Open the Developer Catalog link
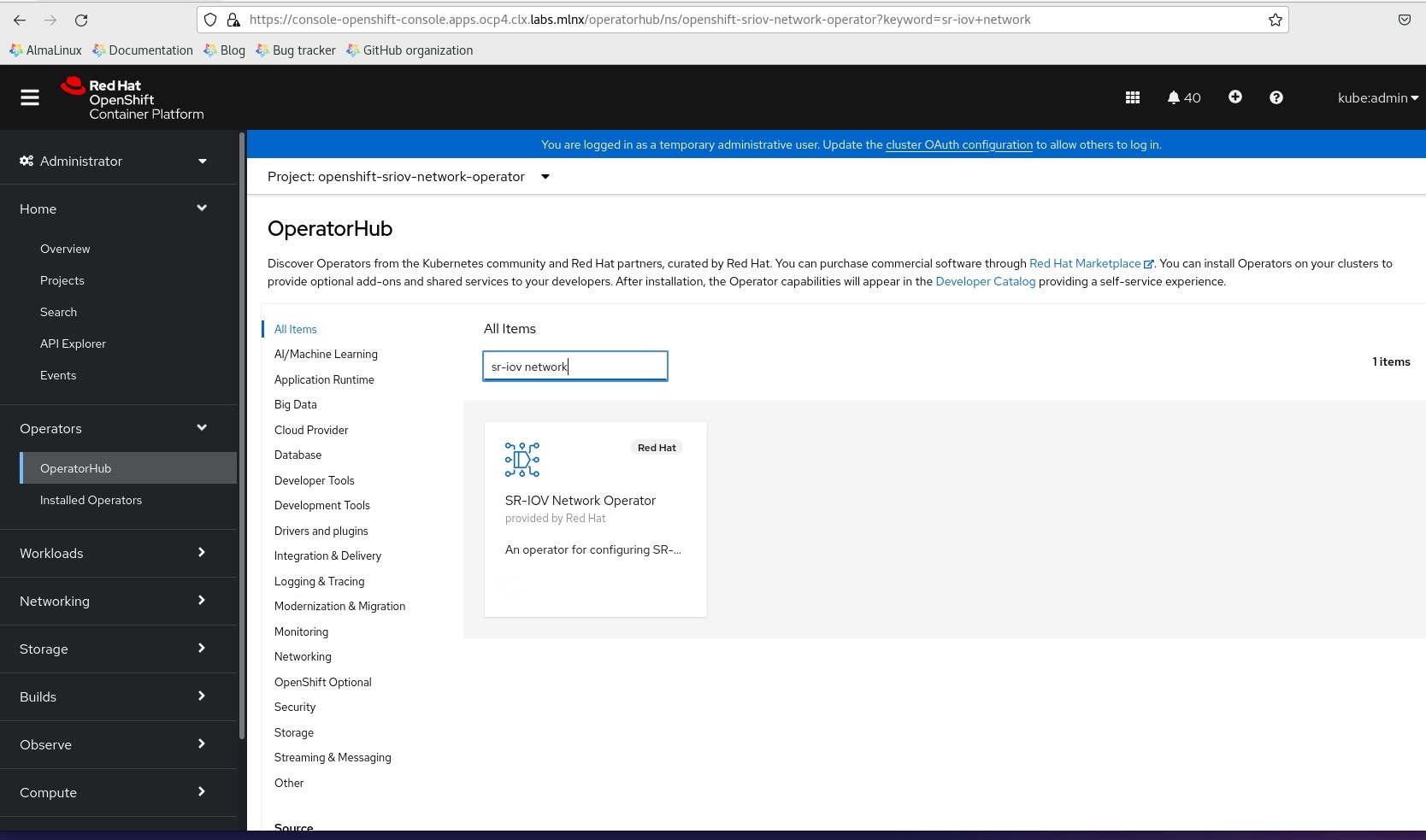Viewport: 1426px width, 840px height. coord(985,281)
